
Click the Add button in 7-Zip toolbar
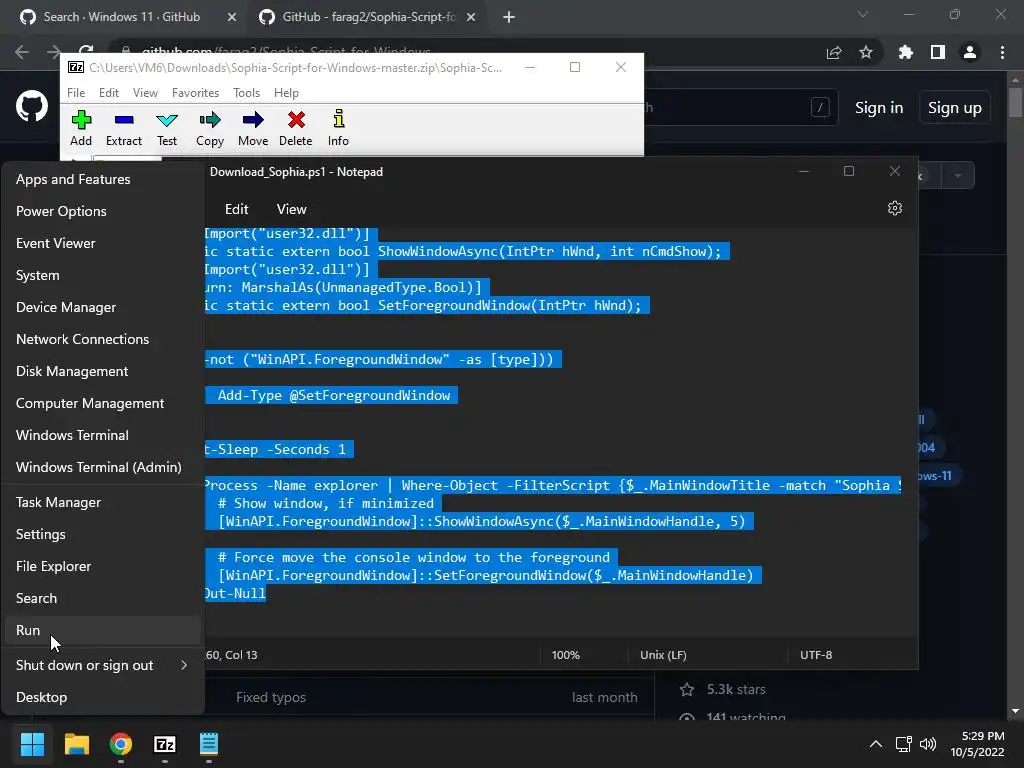tap(81, 128)
